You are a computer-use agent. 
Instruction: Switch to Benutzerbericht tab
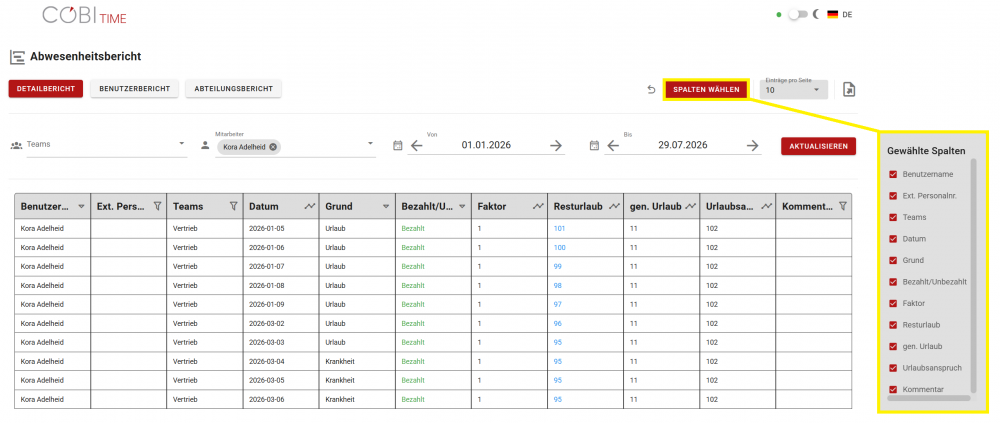pos(135,89)
